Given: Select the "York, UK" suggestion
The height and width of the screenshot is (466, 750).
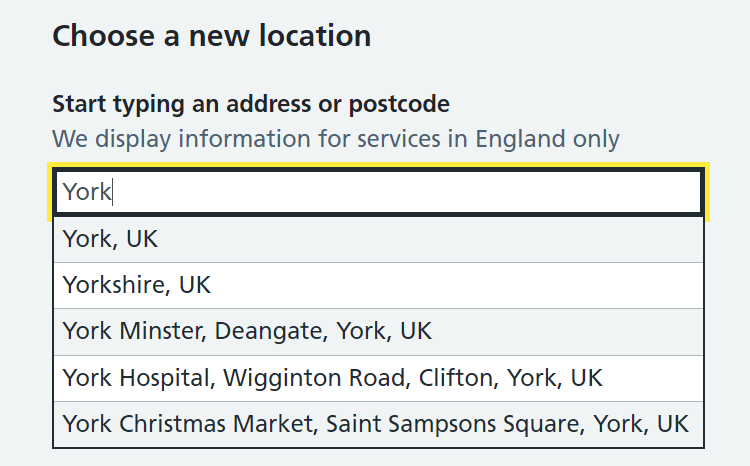Looking at the screenshot, I should pyautogui.click(x=110, y=239).
